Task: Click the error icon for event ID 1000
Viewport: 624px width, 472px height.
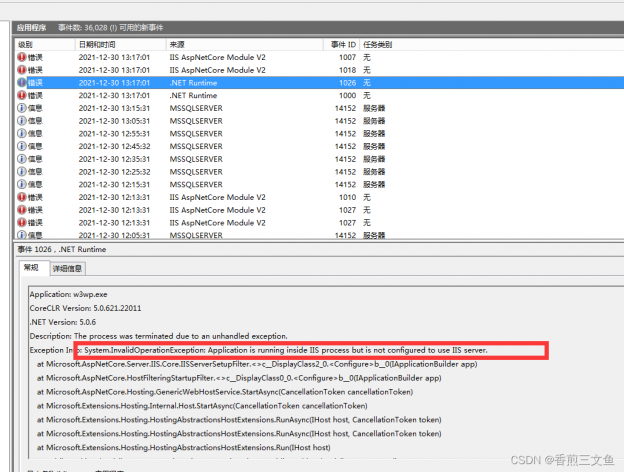Action: (22, 95)
